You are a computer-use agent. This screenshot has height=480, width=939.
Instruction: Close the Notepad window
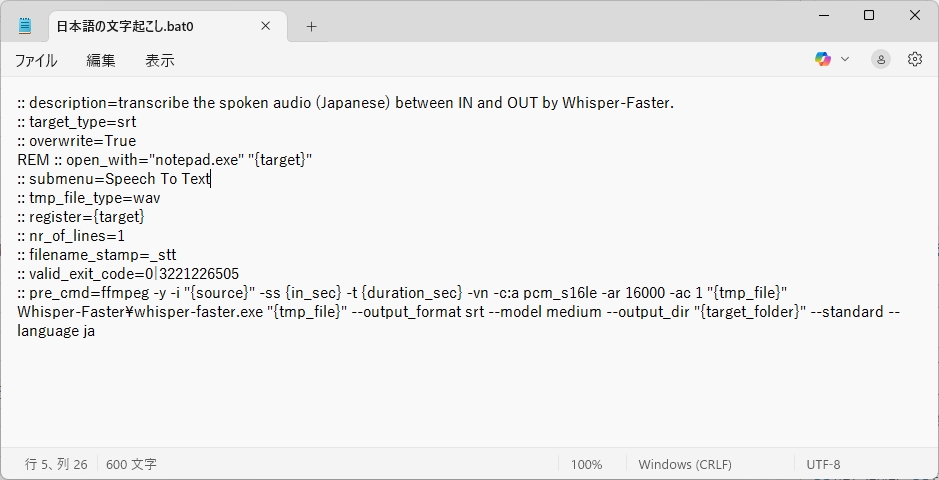[915, 16]
